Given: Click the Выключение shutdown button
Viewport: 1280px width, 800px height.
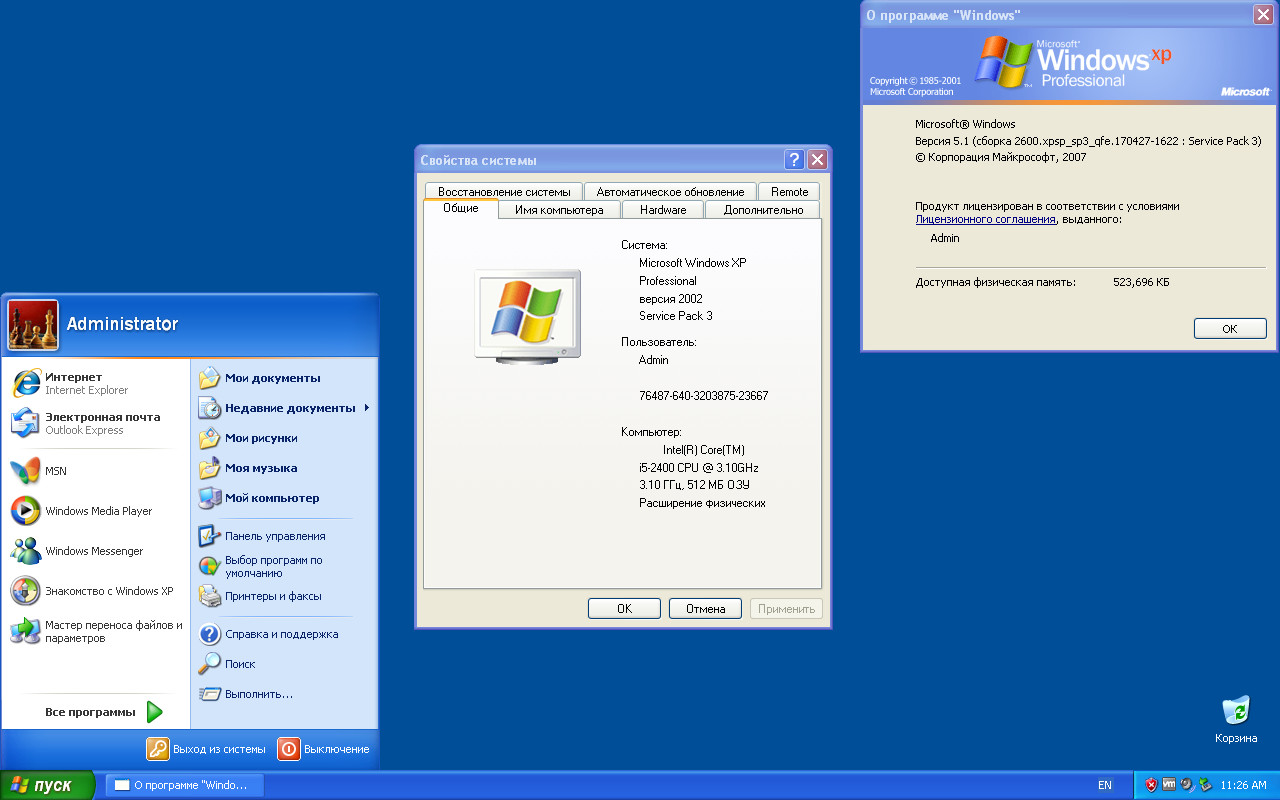Looking at the screenshot, I should [x=324, y=749].
